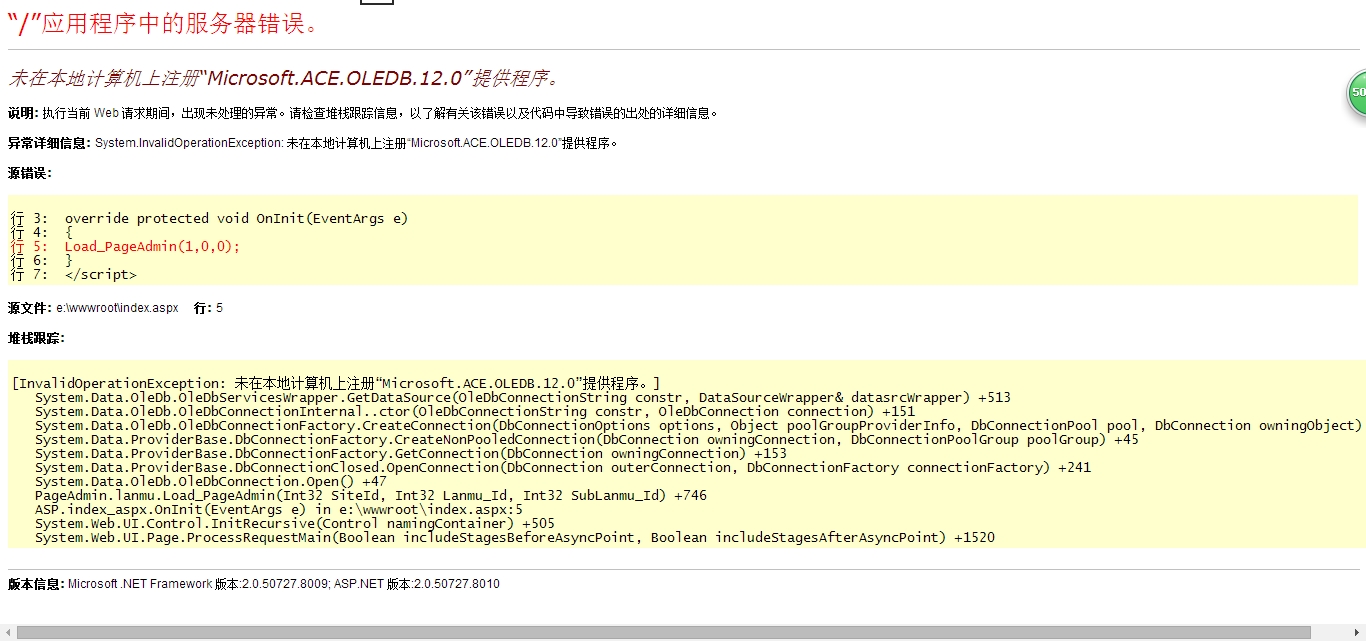
Task: Click the ASP.index_aspx.OnInit stack trace line
Action: [278, 509]
